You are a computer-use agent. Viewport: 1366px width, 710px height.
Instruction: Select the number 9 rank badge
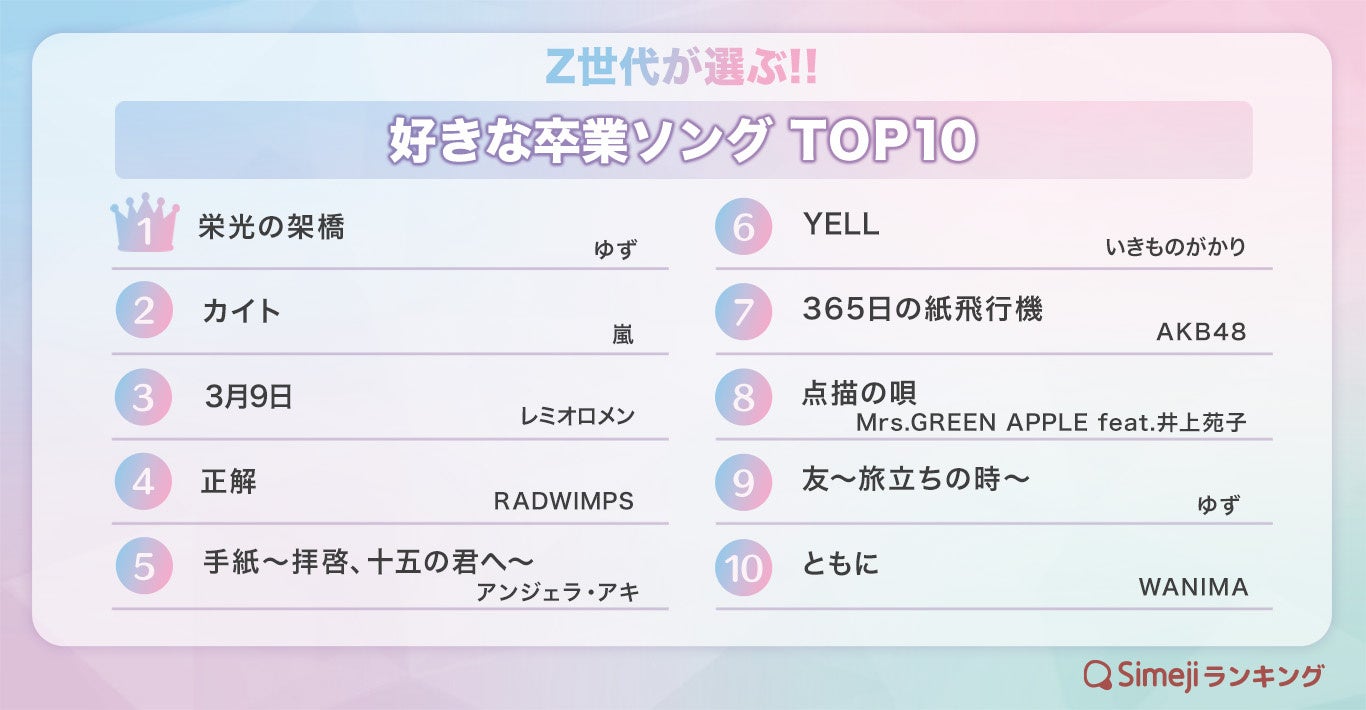click(x=744, y=483)
